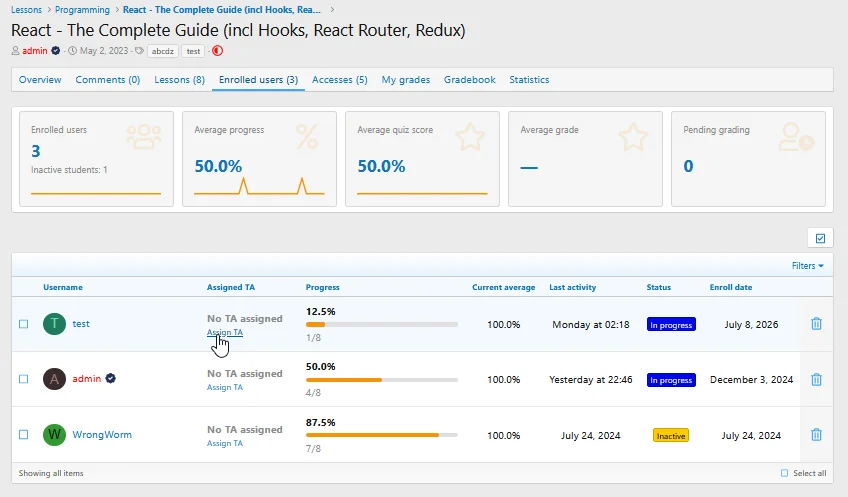Click the In progress badge for test
The height and width of the screenshot is (497, 848).
click(x=671, y=324)
